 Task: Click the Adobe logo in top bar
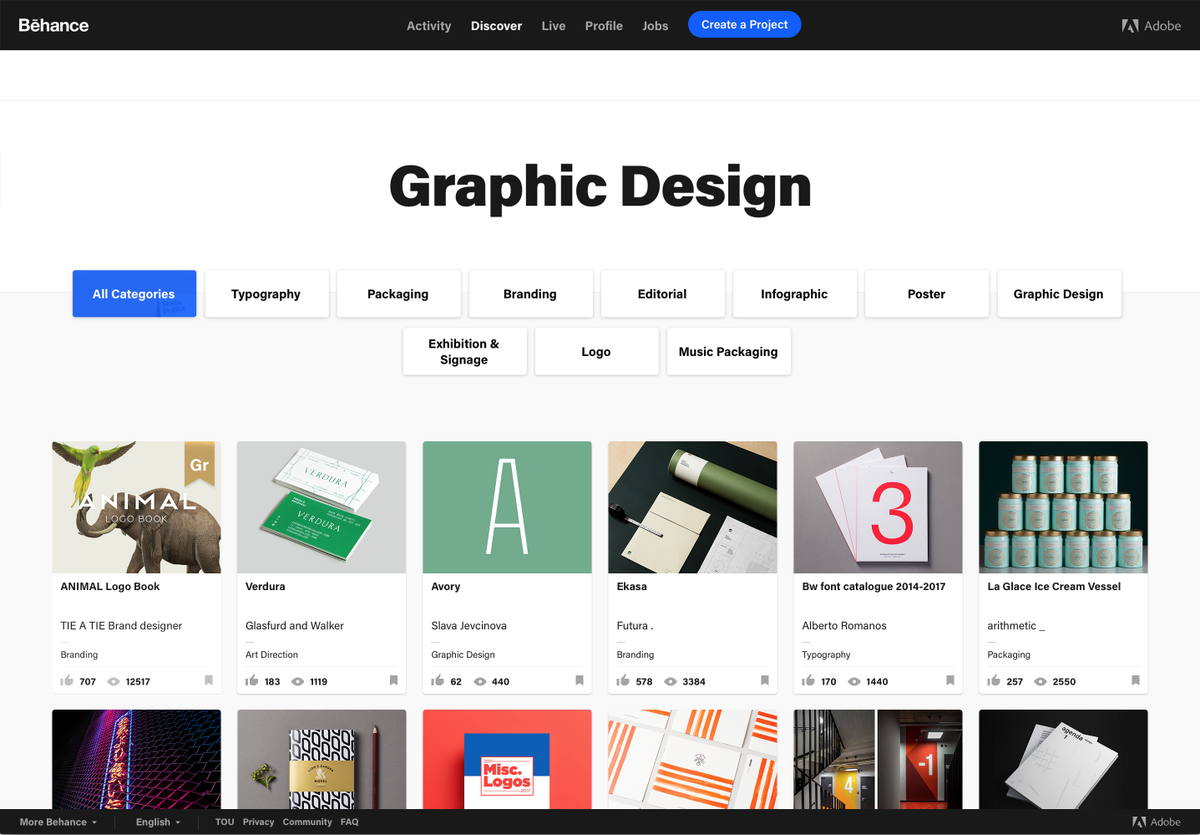point(1151,26)
